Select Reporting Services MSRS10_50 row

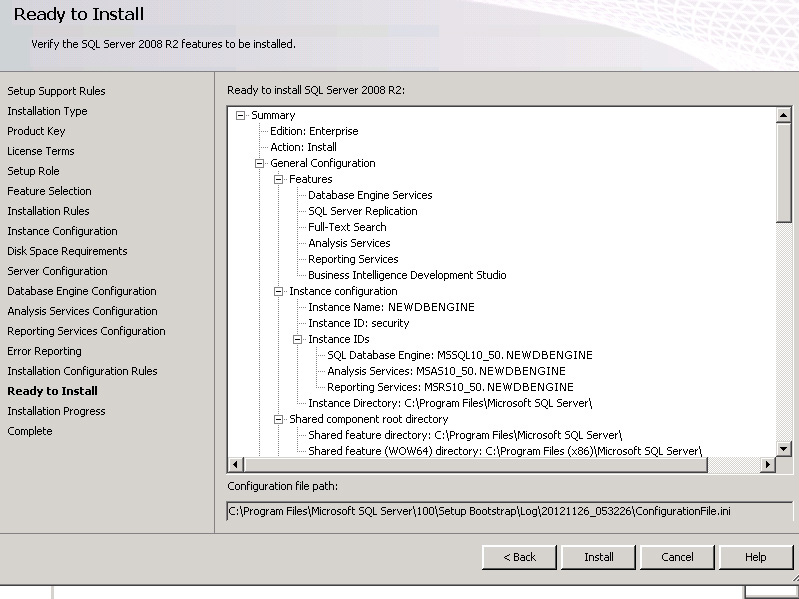(450, 387)
